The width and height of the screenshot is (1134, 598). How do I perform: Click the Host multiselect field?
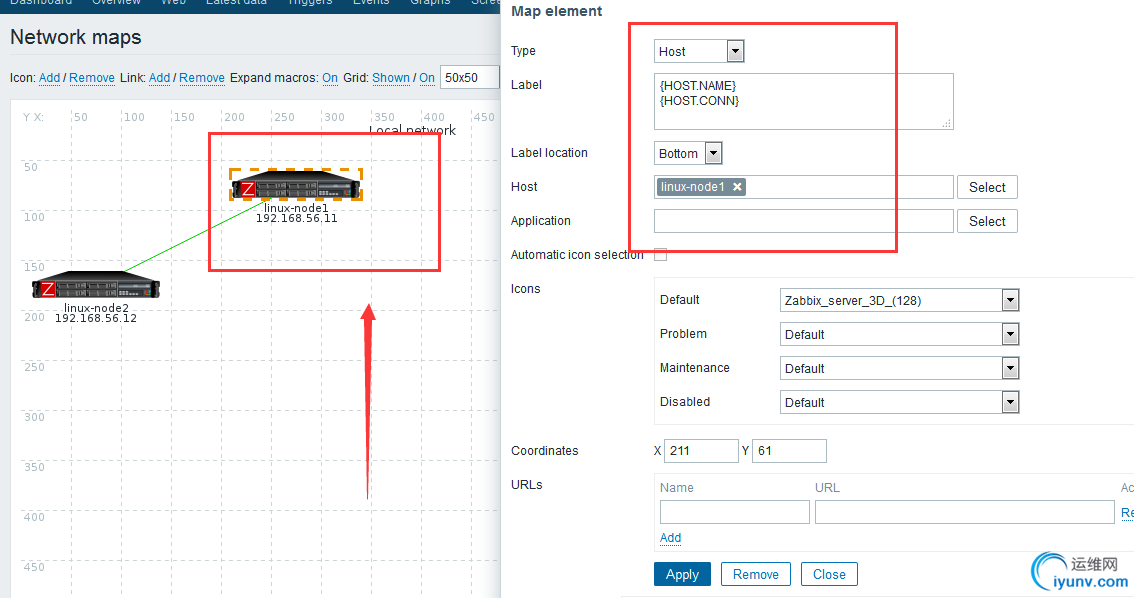pyautogui.click(x=803, y=187)
